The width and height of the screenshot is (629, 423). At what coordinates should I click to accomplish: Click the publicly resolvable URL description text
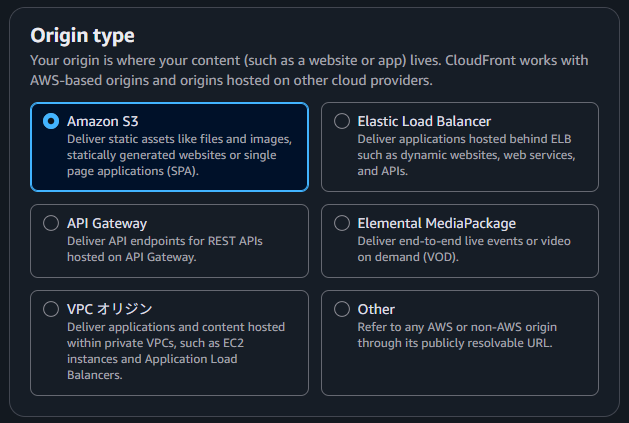457,335
